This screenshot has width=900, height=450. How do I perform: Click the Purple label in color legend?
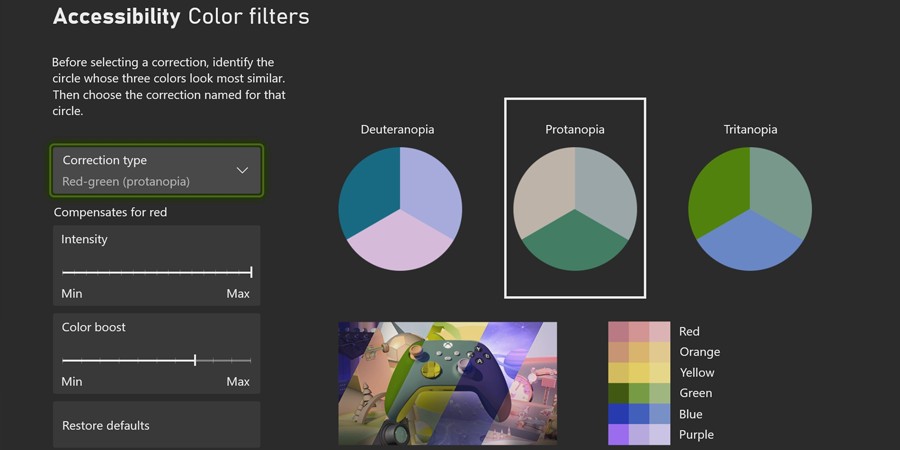point(696,435)
